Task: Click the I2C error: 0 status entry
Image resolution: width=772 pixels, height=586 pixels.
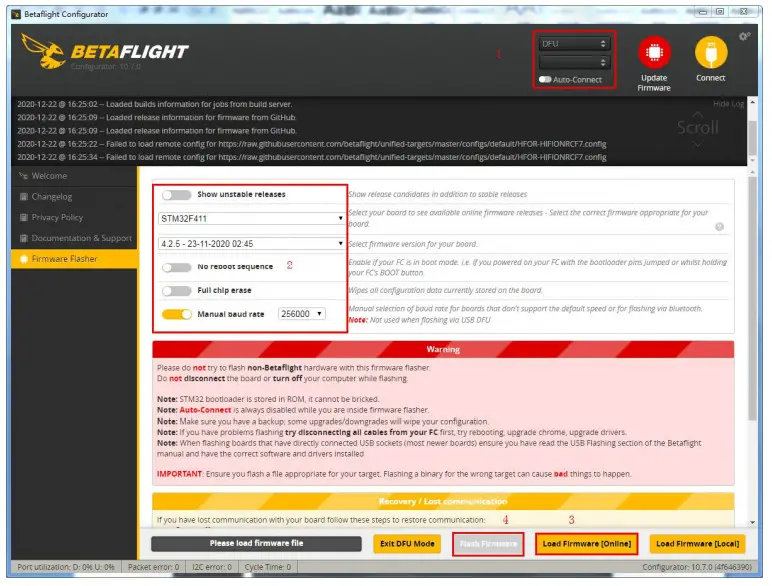Action: (212, 567)
